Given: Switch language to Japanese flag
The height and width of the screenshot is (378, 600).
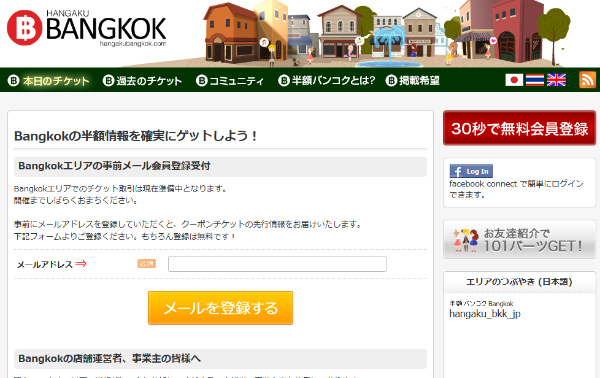Looking at the screenshot, I should click(514, 80).
